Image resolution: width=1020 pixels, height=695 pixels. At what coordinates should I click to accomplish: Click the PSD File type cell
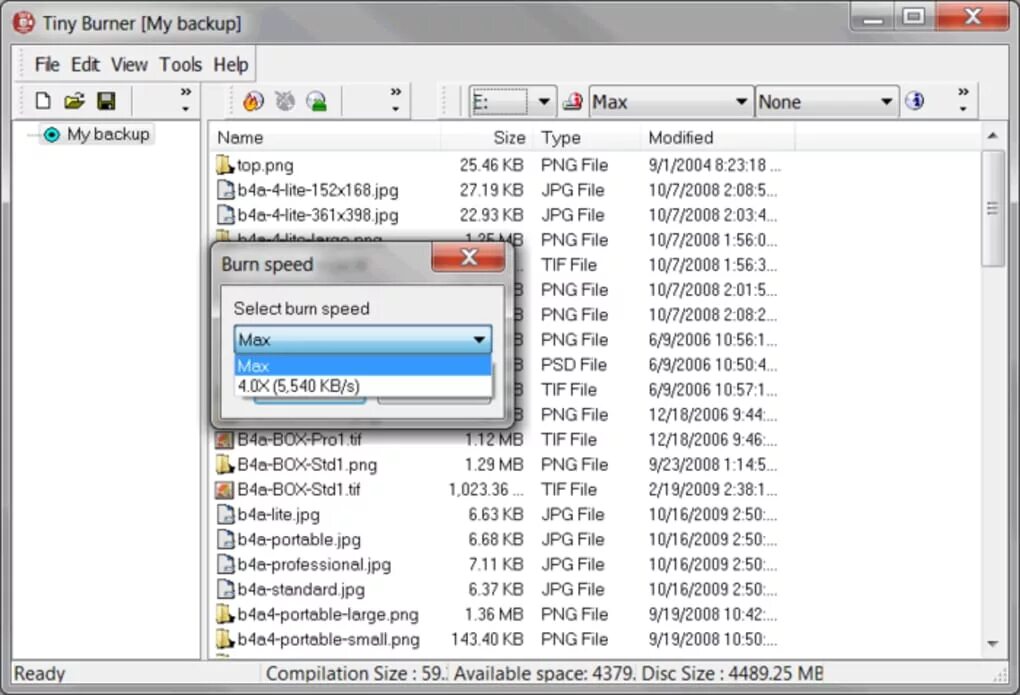coord(574,365)
